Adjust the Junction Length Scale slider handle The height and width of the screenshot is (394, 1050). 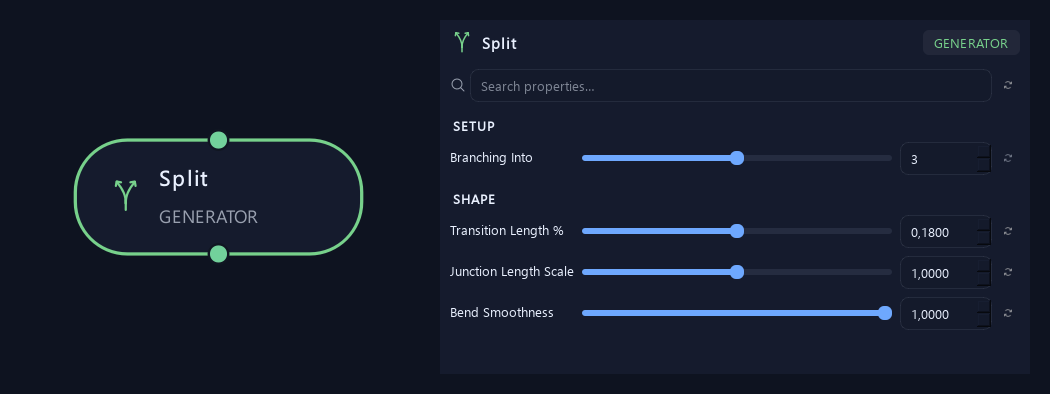point(737,272)
